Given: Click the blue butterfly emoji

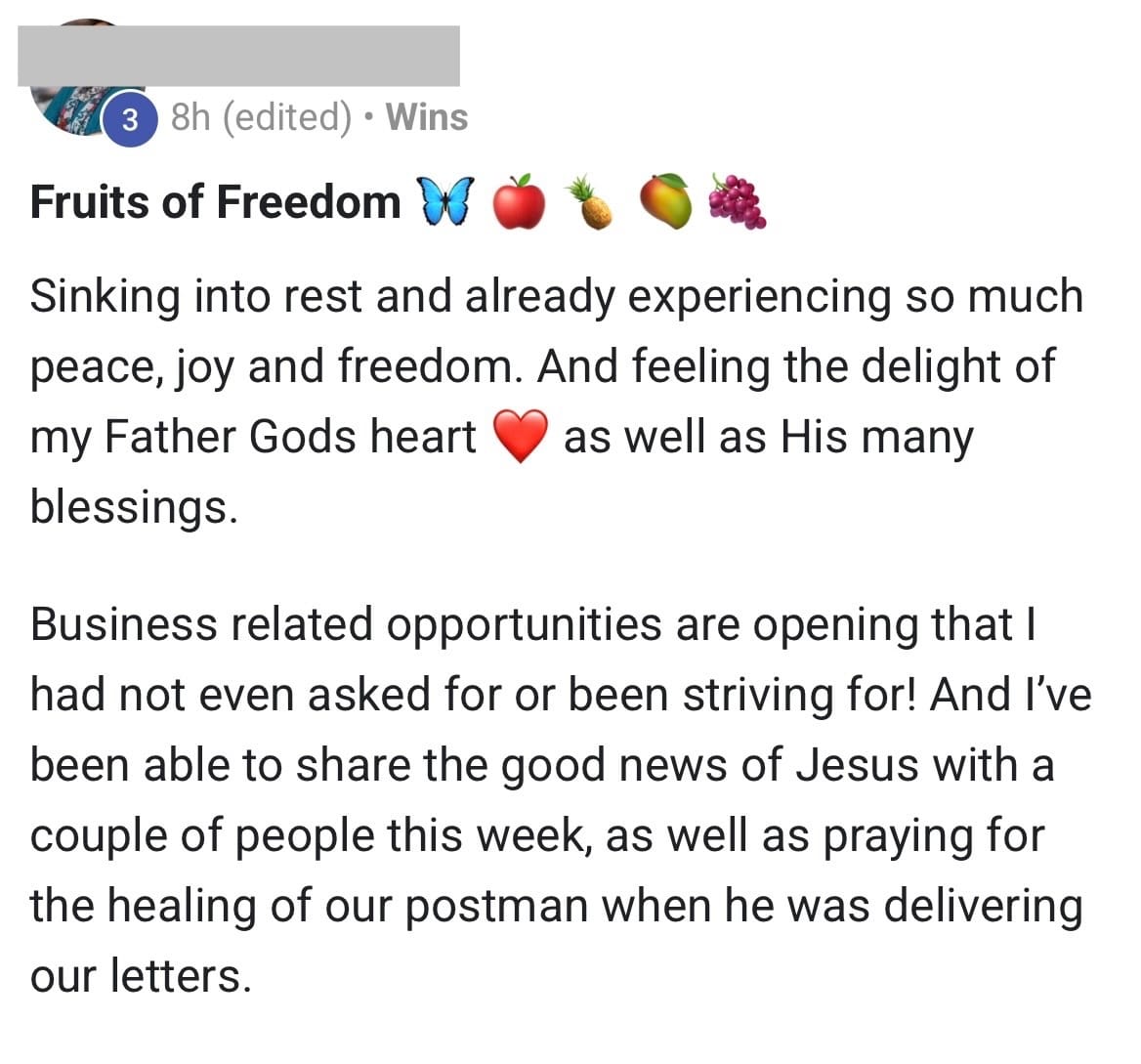Looking at the screenshot, I should point(445,202).
